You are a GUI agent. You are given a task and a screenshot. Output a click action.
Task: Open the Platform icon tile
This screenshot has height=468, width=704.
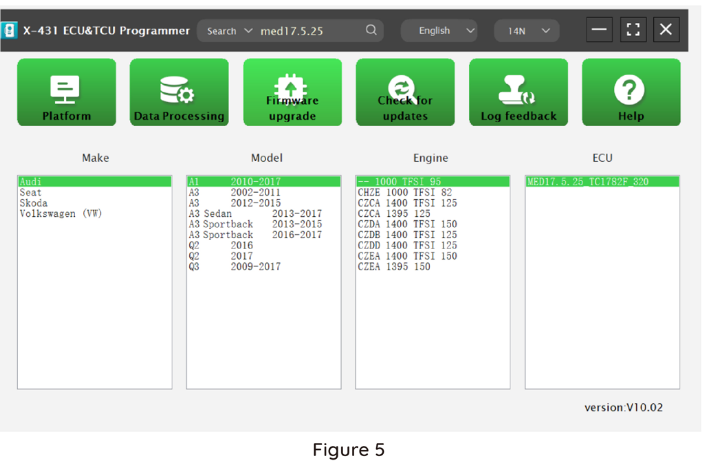66,92
